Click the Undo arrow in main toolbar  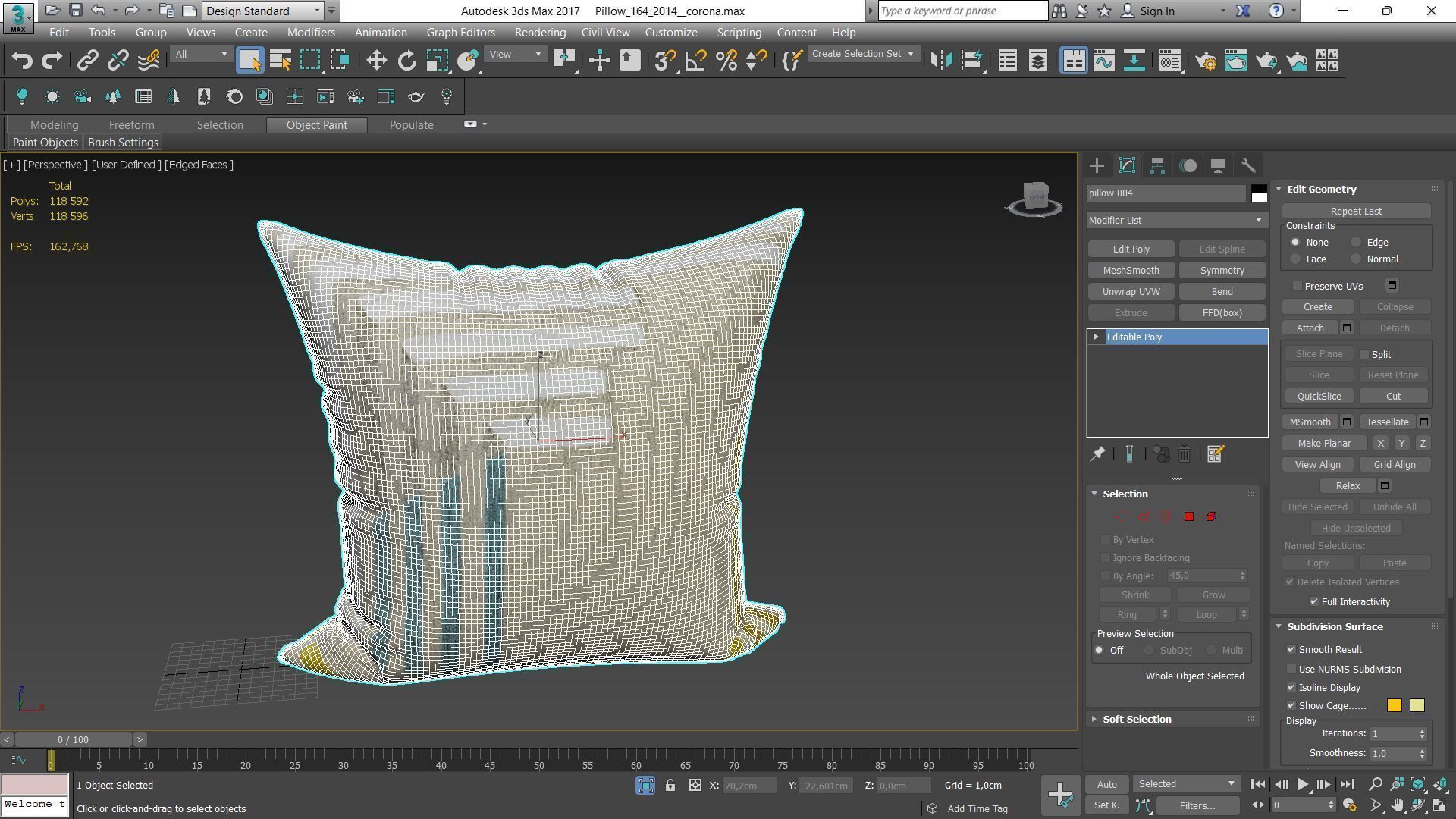[x=22, y=61]
